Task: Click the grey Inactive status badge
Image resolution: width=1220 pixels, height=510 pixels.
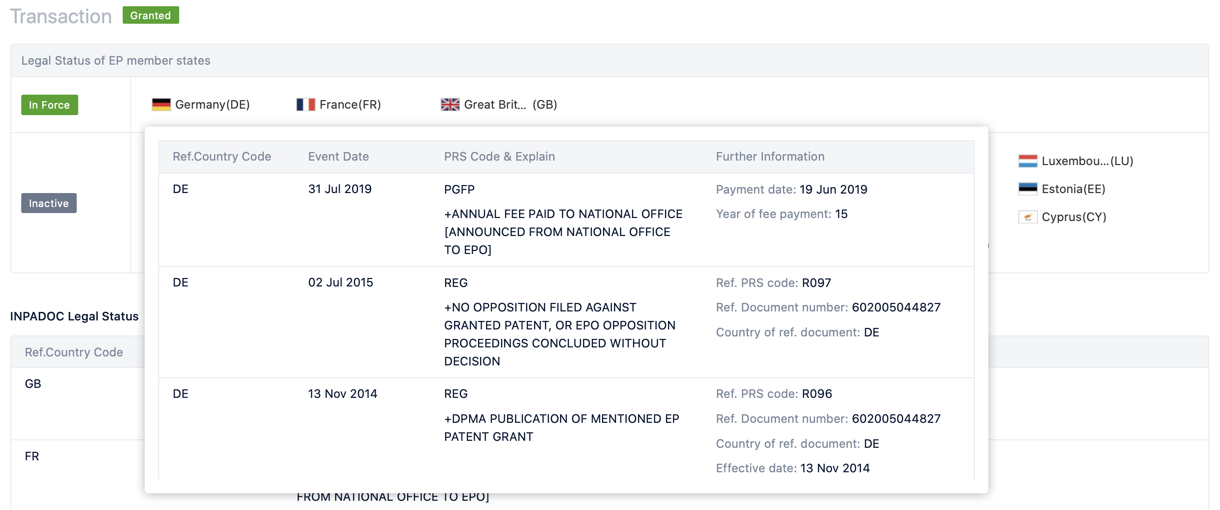Action: point(49,203)
